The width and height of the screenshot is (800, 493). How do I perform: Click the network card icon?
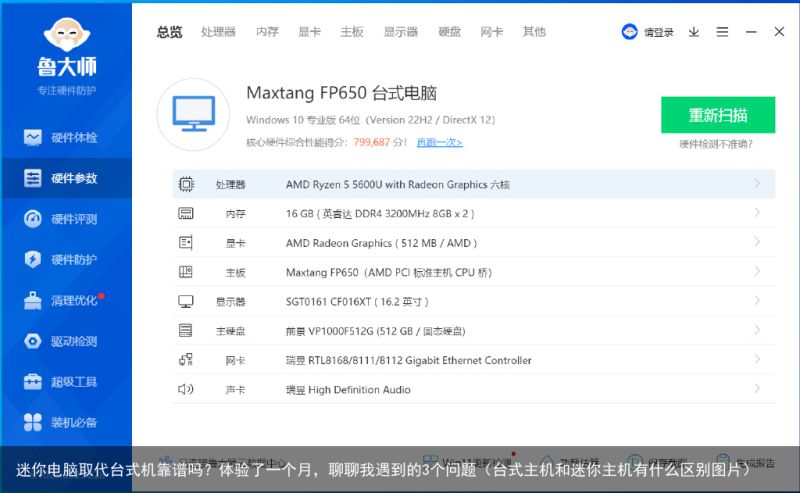[x=186, y=360]
